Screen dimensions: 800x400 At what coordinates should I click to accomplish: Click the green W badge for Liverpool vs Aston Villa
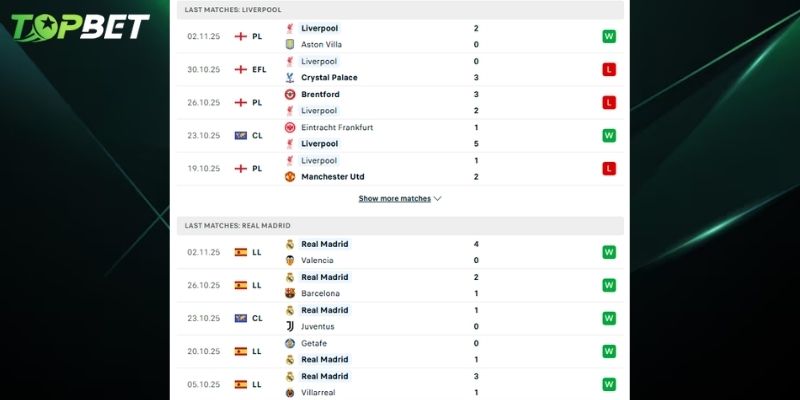pyautogui.click(x=608, y=37)
